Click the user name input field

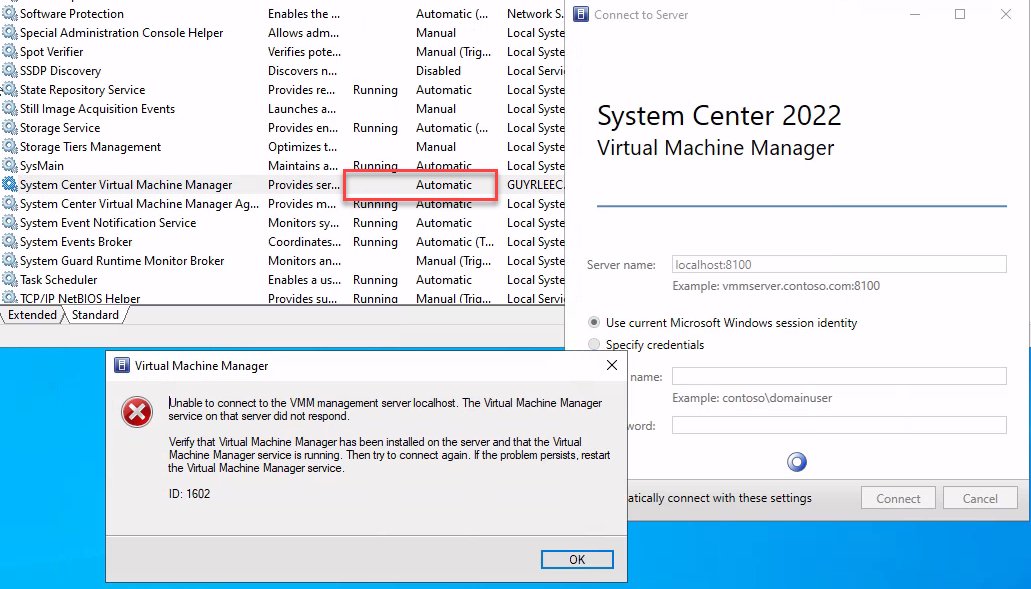pyautogui.click(x=839, y=376)
